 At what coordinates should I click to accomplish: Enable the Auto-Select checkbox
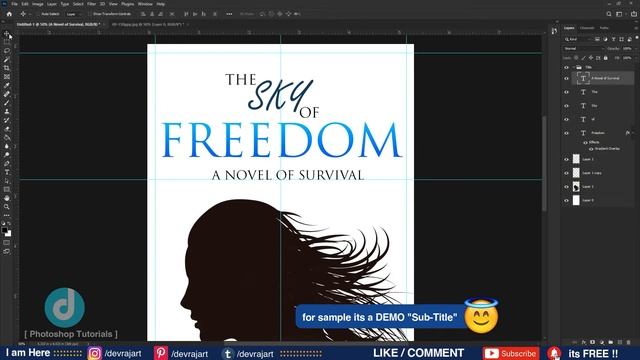[x=38, y=14]
